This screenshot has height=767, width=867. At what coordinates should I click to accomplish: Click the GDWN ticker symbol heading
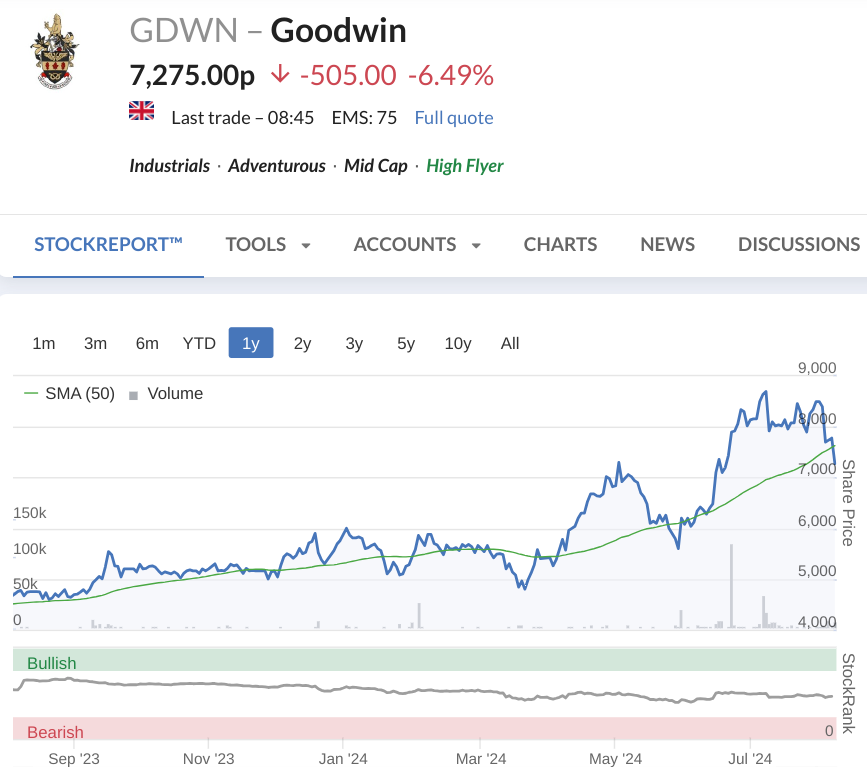point(184,30)
